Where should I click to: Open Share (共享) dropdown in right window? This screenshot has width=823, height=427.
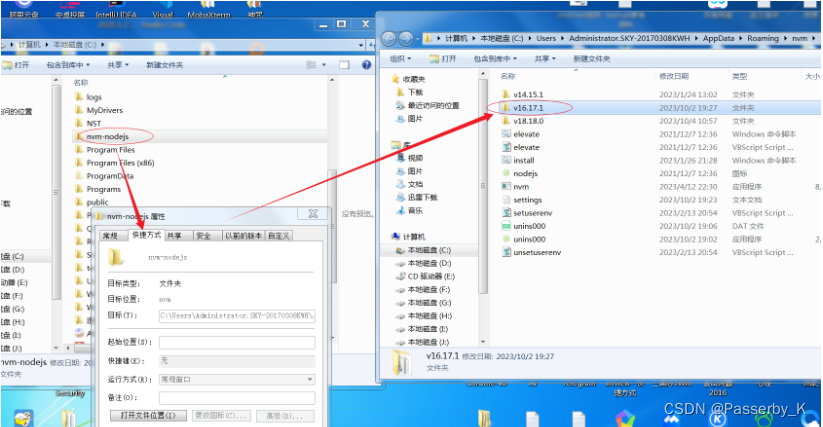point(545,59)
